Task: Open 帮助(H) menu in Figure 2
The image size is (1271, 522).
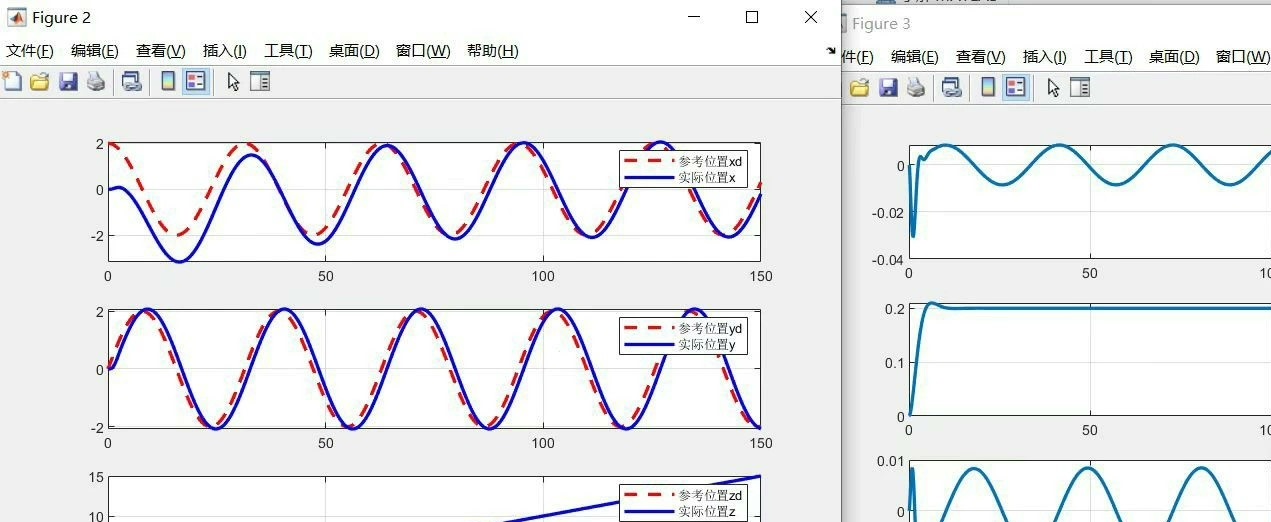Action: click(493, 51)
